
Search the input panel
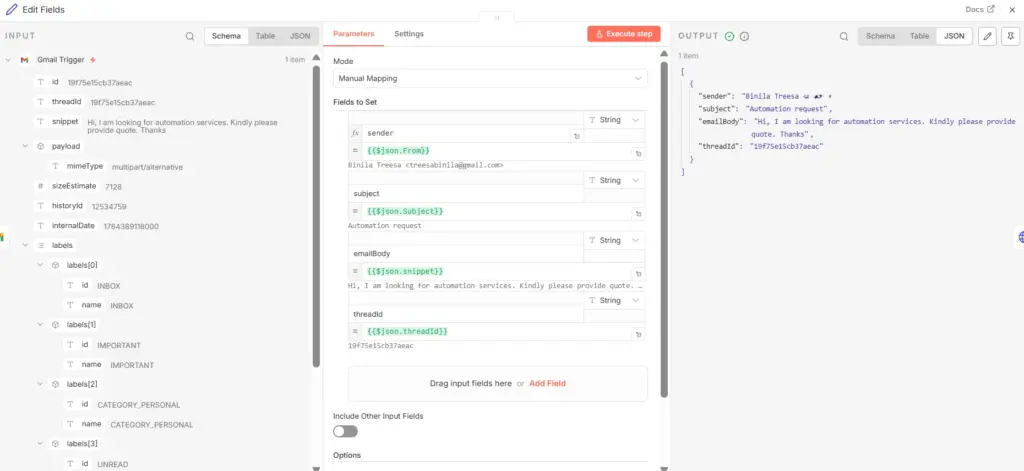coord(190,37)
